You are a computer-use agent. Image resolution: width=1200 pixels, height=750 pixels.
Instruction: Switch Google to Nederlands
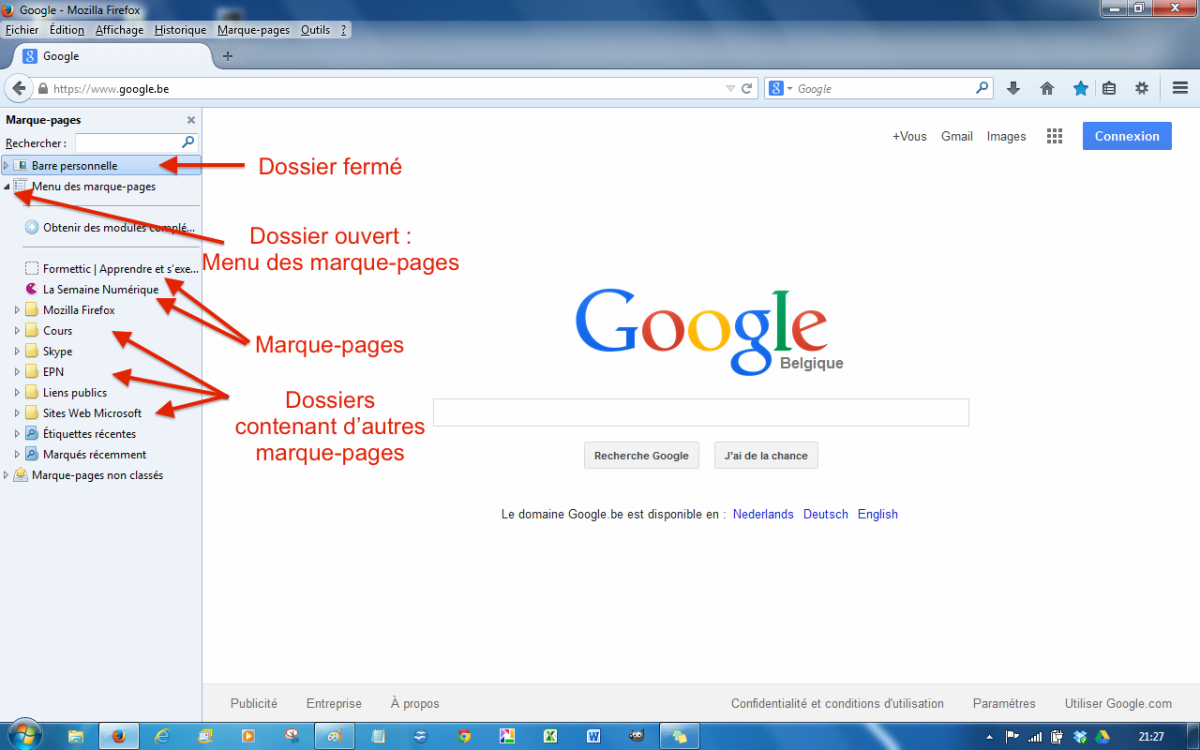(x=763, y=514)
